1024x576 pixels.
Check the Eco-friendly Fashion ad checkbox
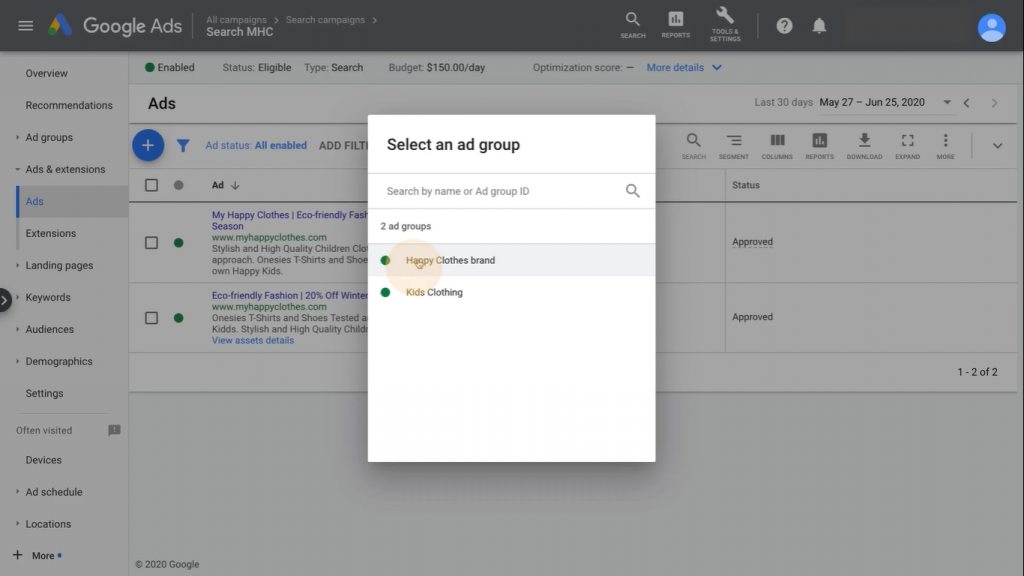152,318
